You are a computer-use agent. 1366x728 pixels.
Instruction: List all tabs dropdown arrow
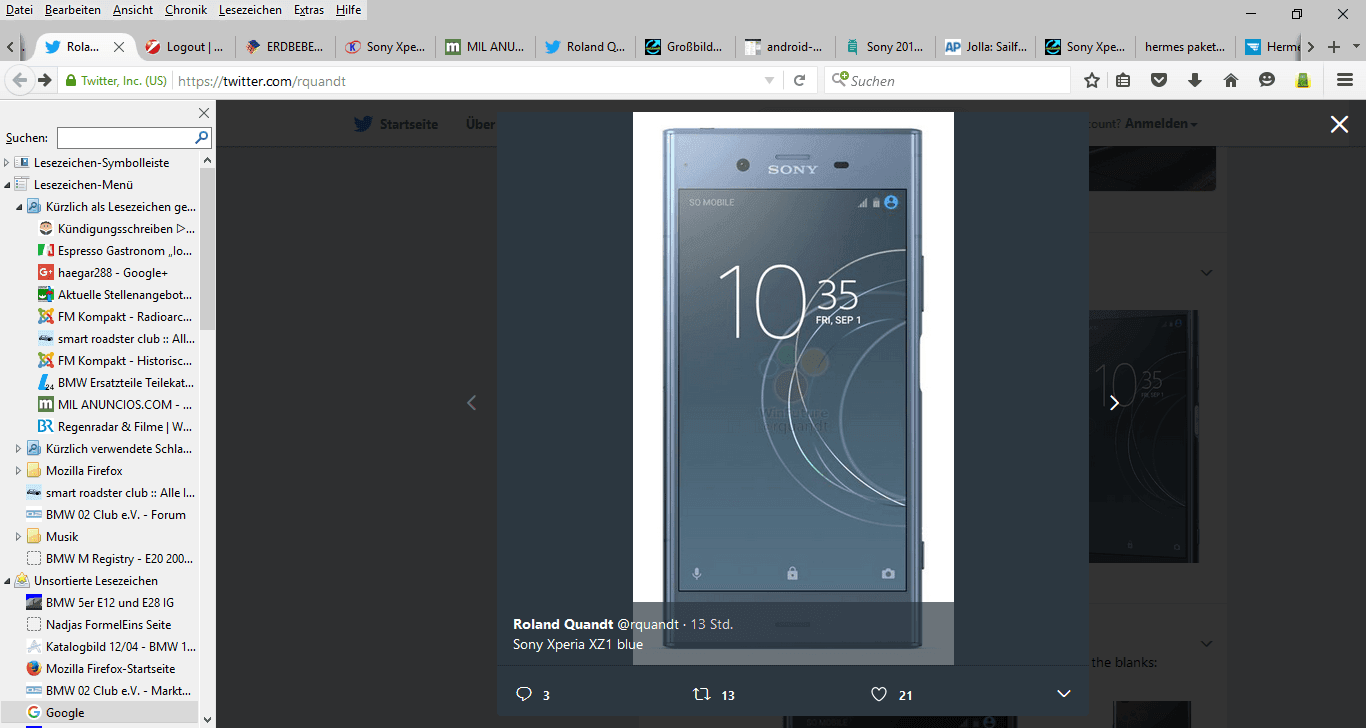pos(1356,47)
